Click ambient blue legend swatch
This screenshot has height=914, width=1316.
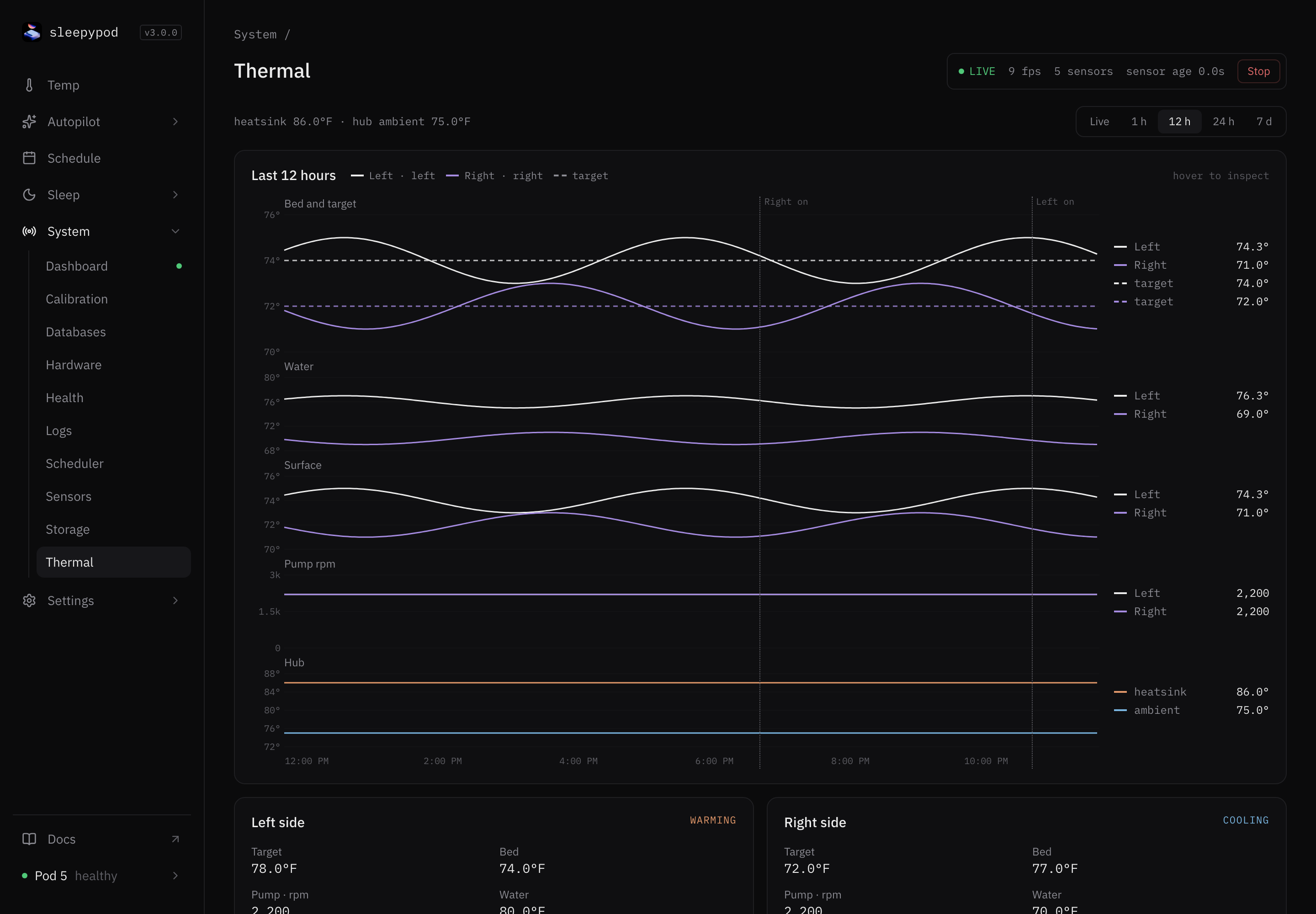pos(1120,710)
